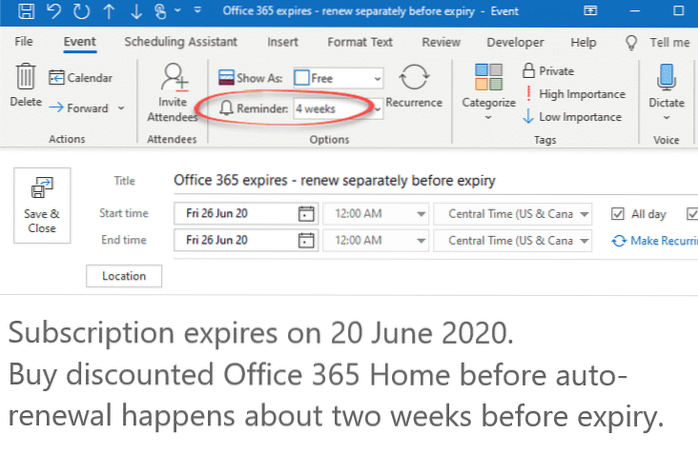Click the Location button

tap(124, 276)
